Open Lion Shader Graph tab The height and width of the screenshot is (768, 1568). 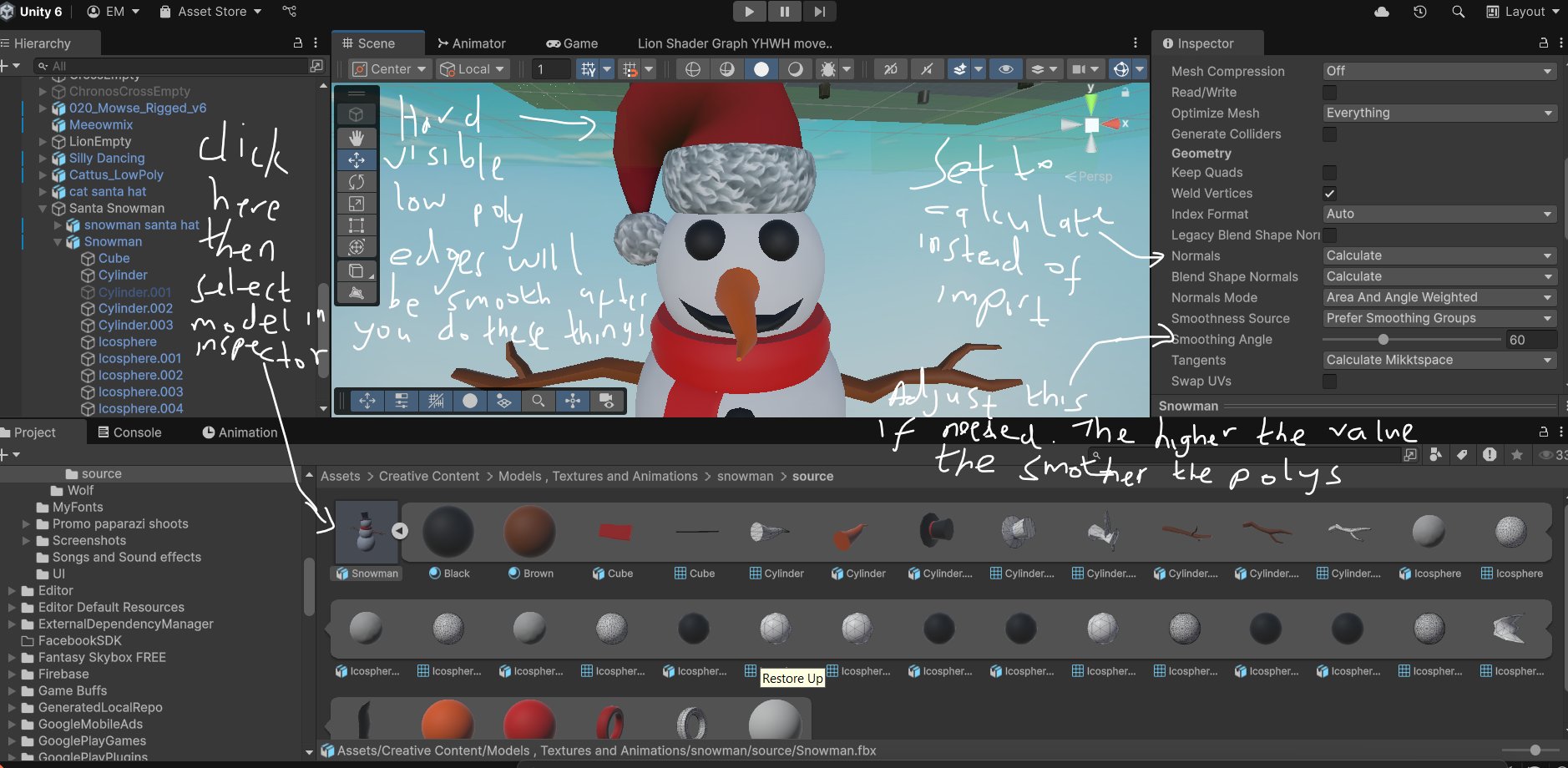click(x=735, y=43)
